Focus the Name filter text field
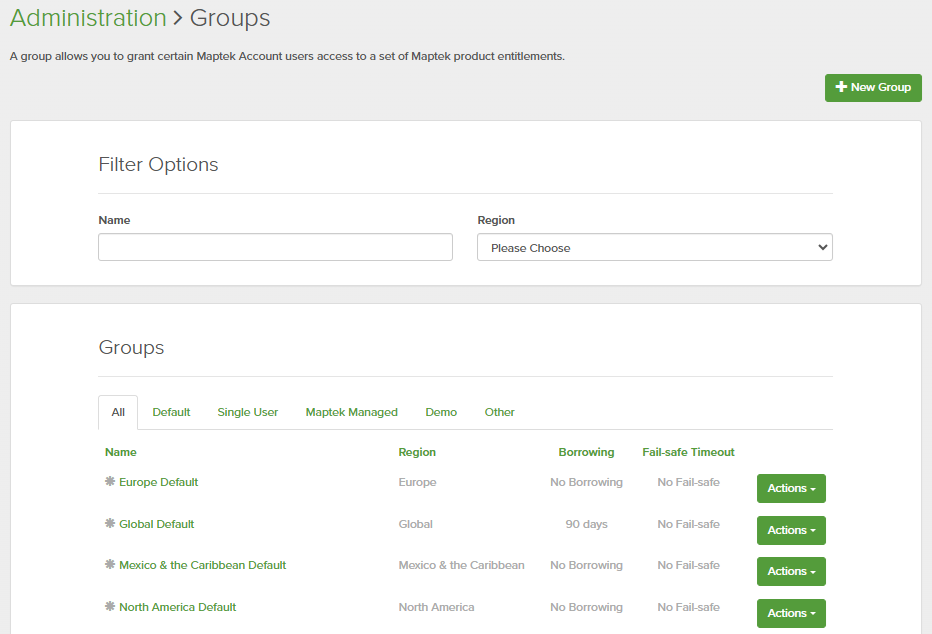This screenshot has height=634, width=932. pyautogui.click(x=275, y=248)
